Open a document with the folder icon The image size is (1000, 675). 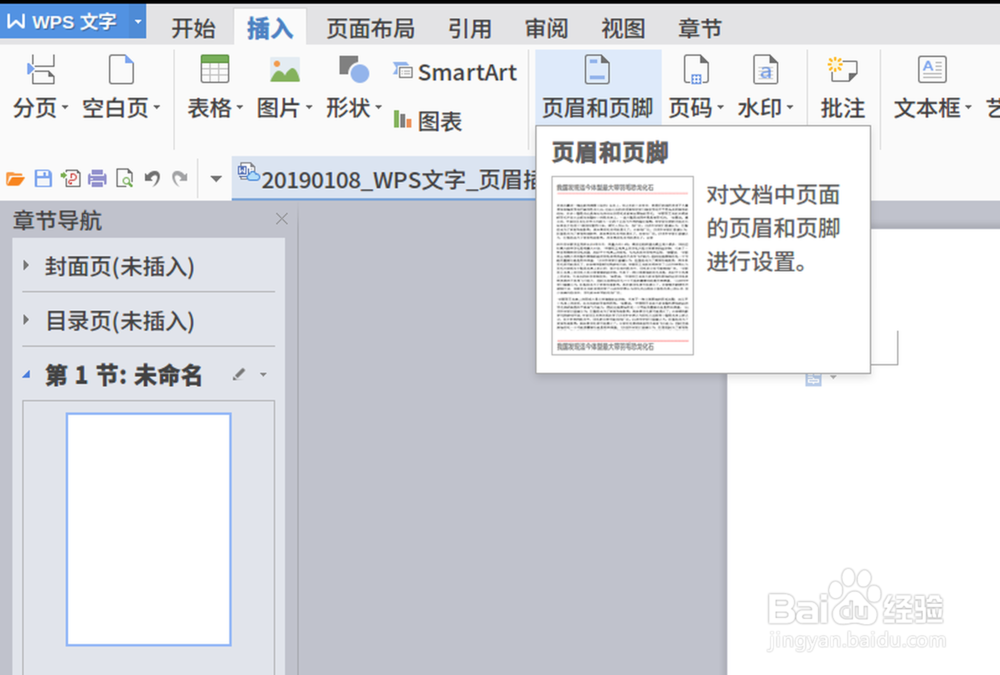(17, 177)
